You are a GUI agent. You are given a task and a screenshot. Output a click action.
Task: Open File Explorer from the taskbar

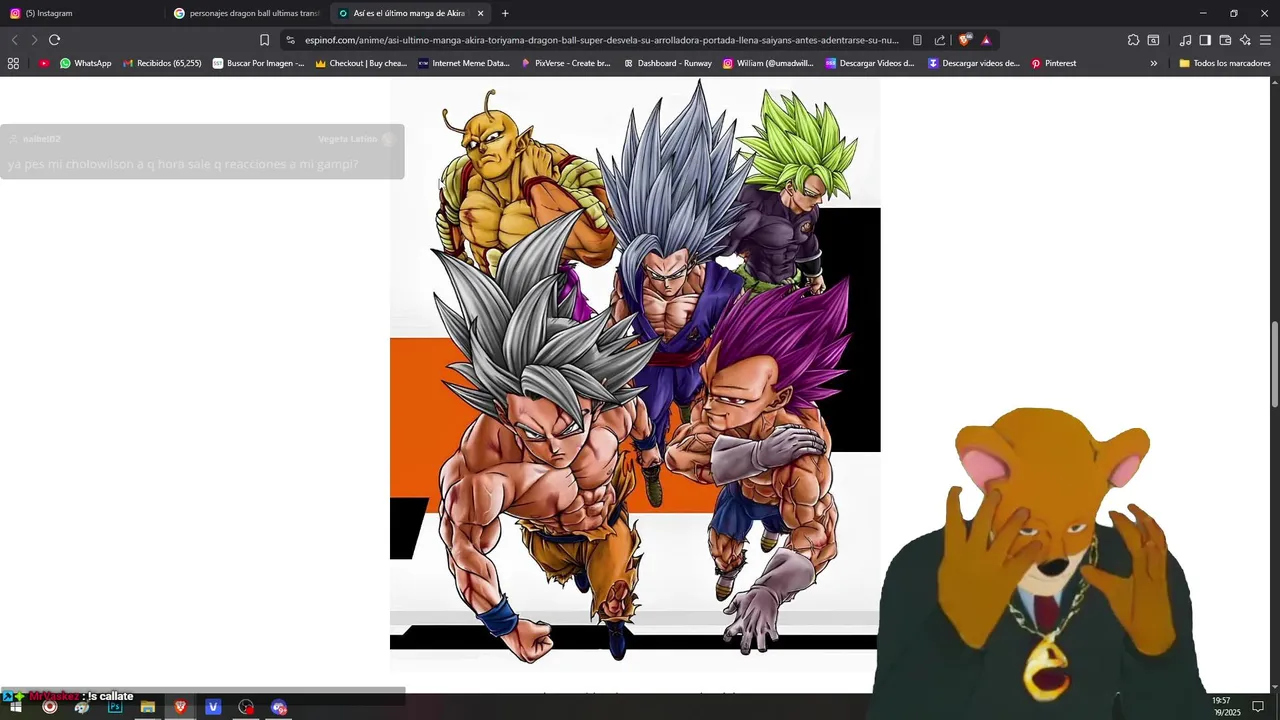coord(148,707)
